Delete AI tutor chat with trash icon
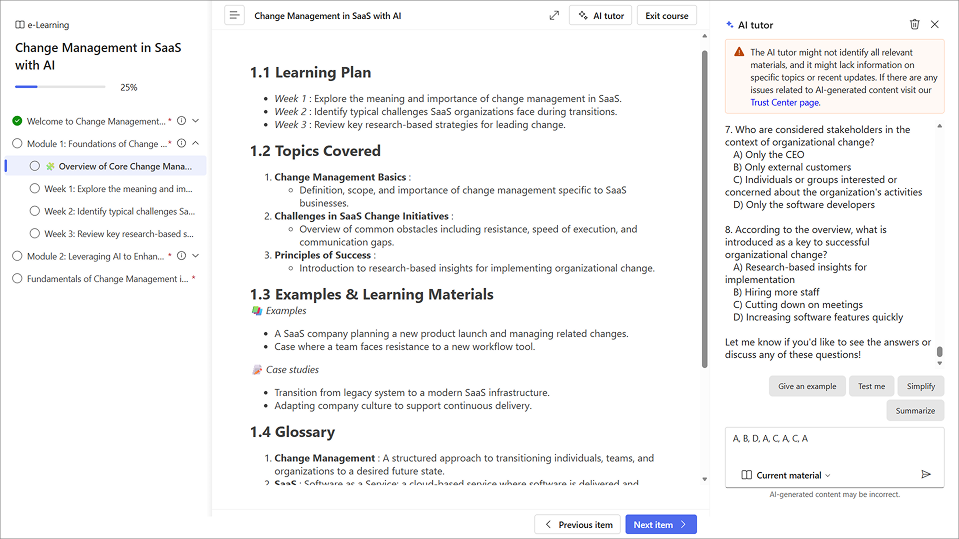The image size is (959, 539). pyautogui.click(x=914, y=24)
